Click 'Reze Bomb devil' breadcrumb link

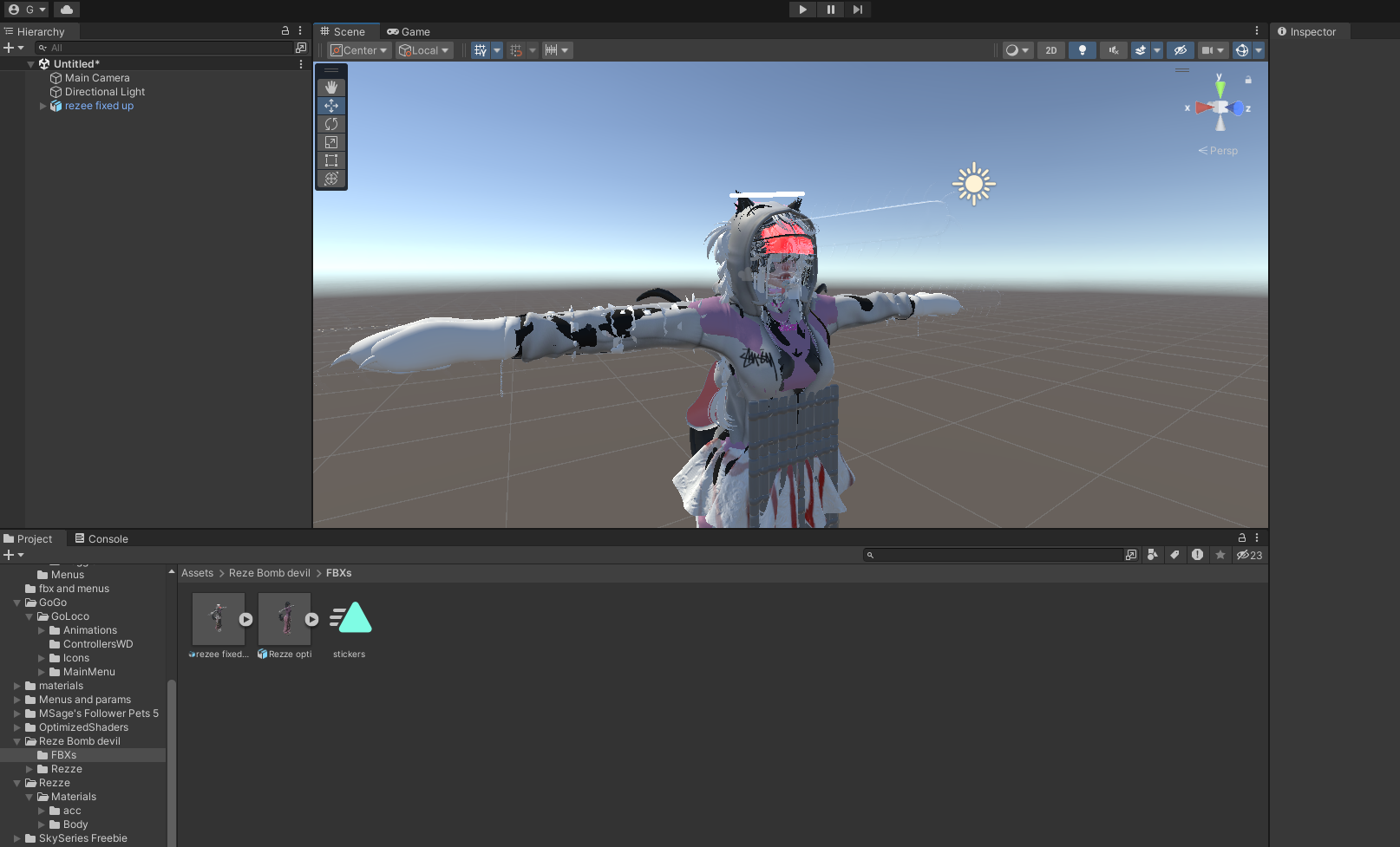[x=269, y=573]
